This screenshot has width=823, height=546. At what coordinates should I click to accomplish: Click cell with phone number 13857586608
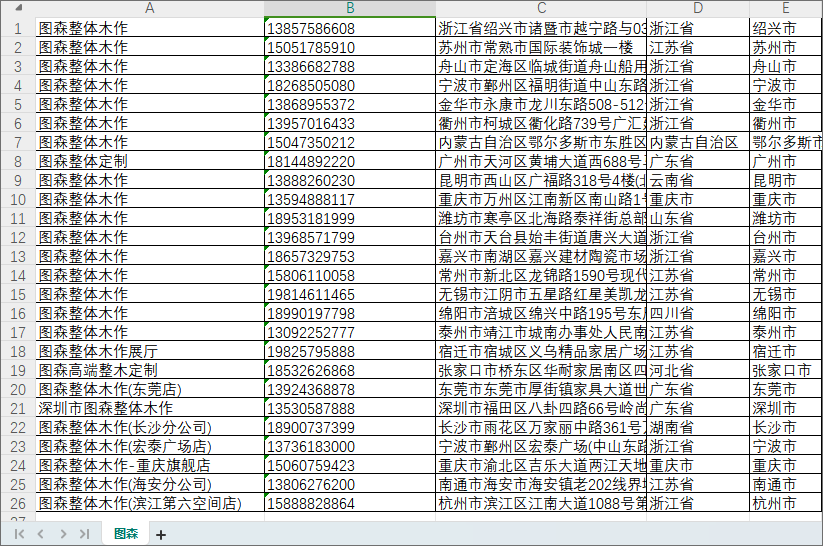(x=350, y=28)
